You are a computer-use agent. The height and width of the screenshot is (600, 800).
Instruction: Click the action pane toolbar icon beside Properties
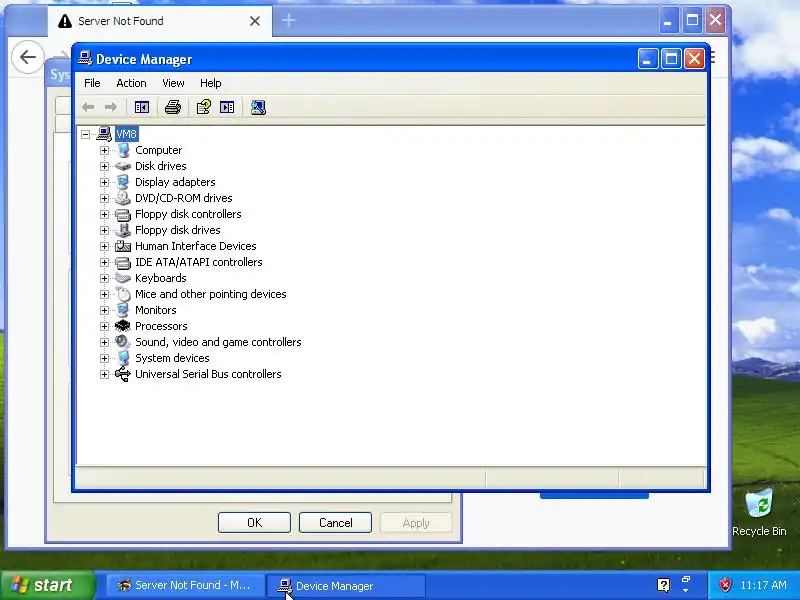tap(227, 107)
